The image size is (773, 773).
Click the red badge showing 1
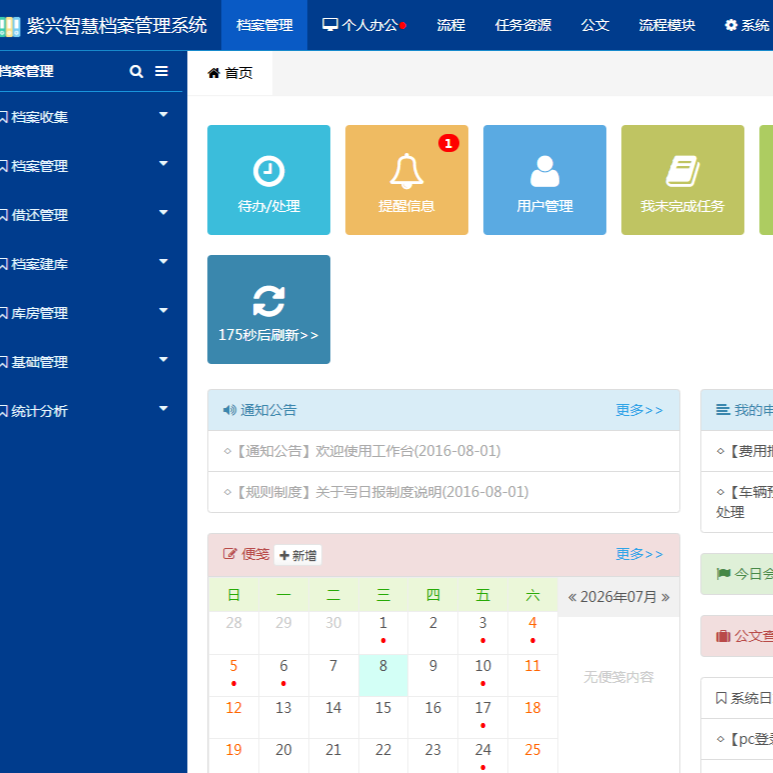tap(449, 143)
